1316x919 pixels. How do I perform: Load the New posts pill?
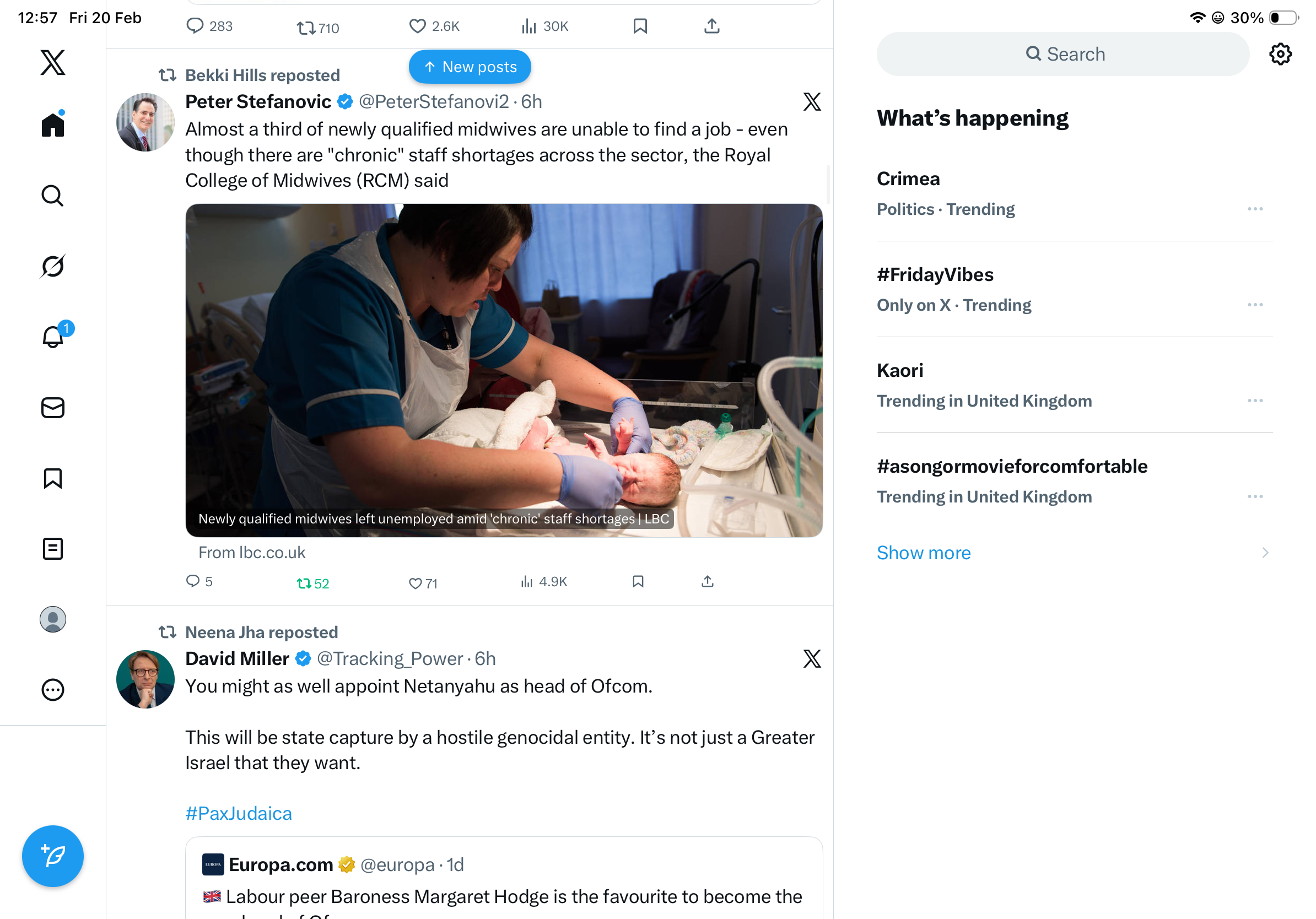tap(470, 67)
